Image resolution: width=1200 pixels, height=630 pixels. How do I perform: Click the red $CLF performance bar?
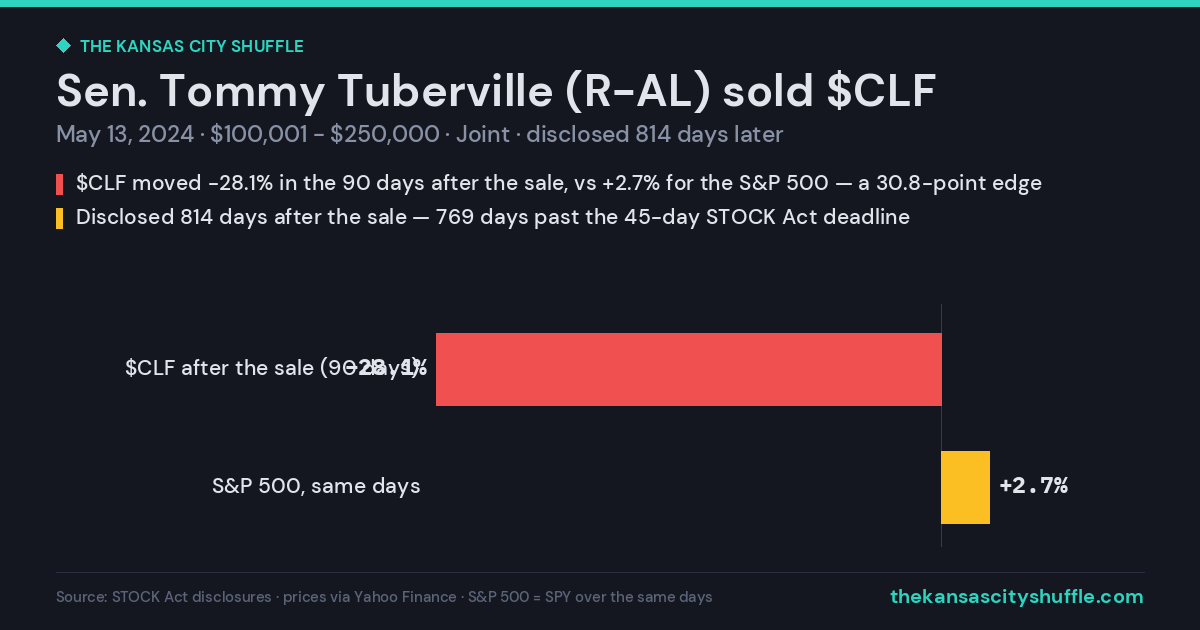pyautogui.click(x=688, y=369)
